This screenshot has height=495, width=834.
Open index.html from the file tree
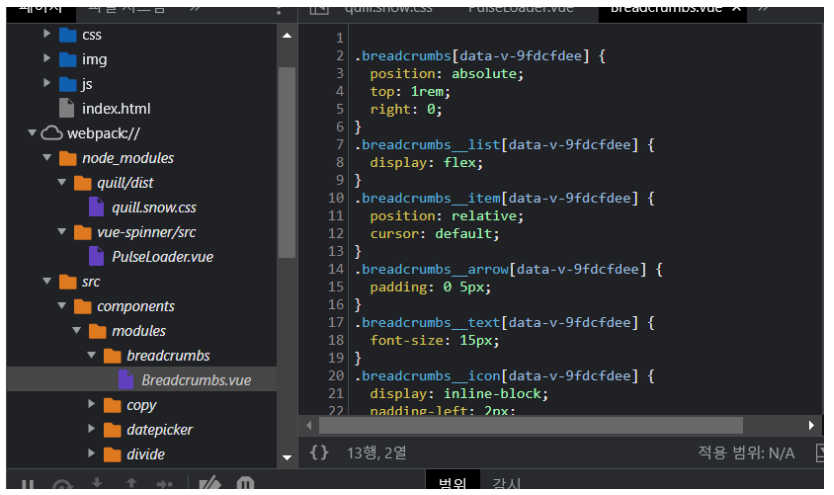tap(116, 109)
